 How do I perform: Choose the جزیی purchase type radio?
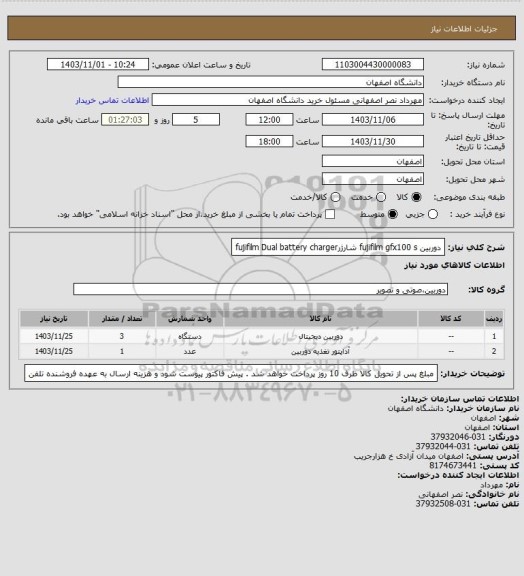point(433,214)
